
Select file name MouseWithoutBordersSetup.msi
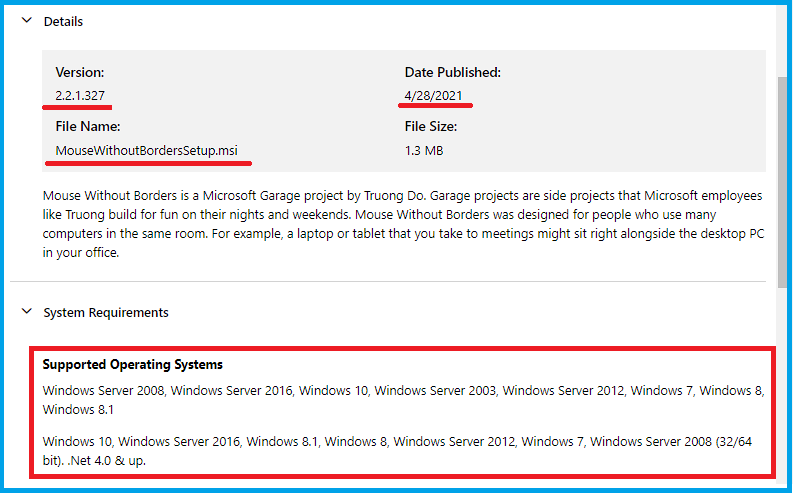[x=147, y=151]
